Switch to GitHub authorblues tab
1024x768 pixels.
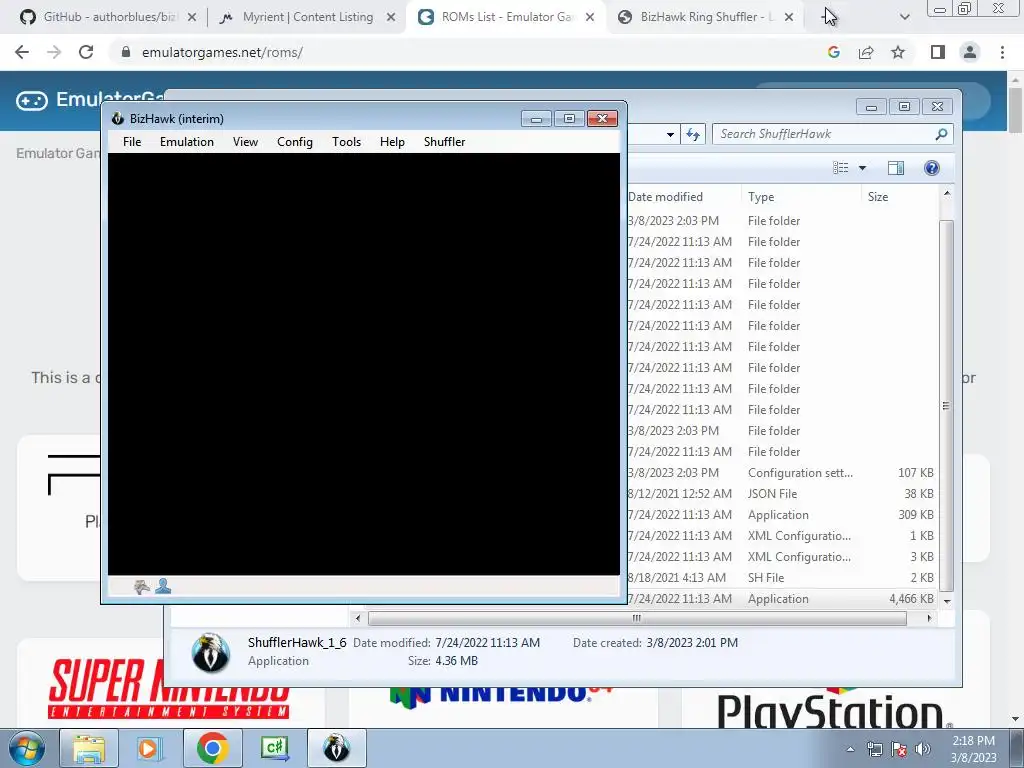110,17
